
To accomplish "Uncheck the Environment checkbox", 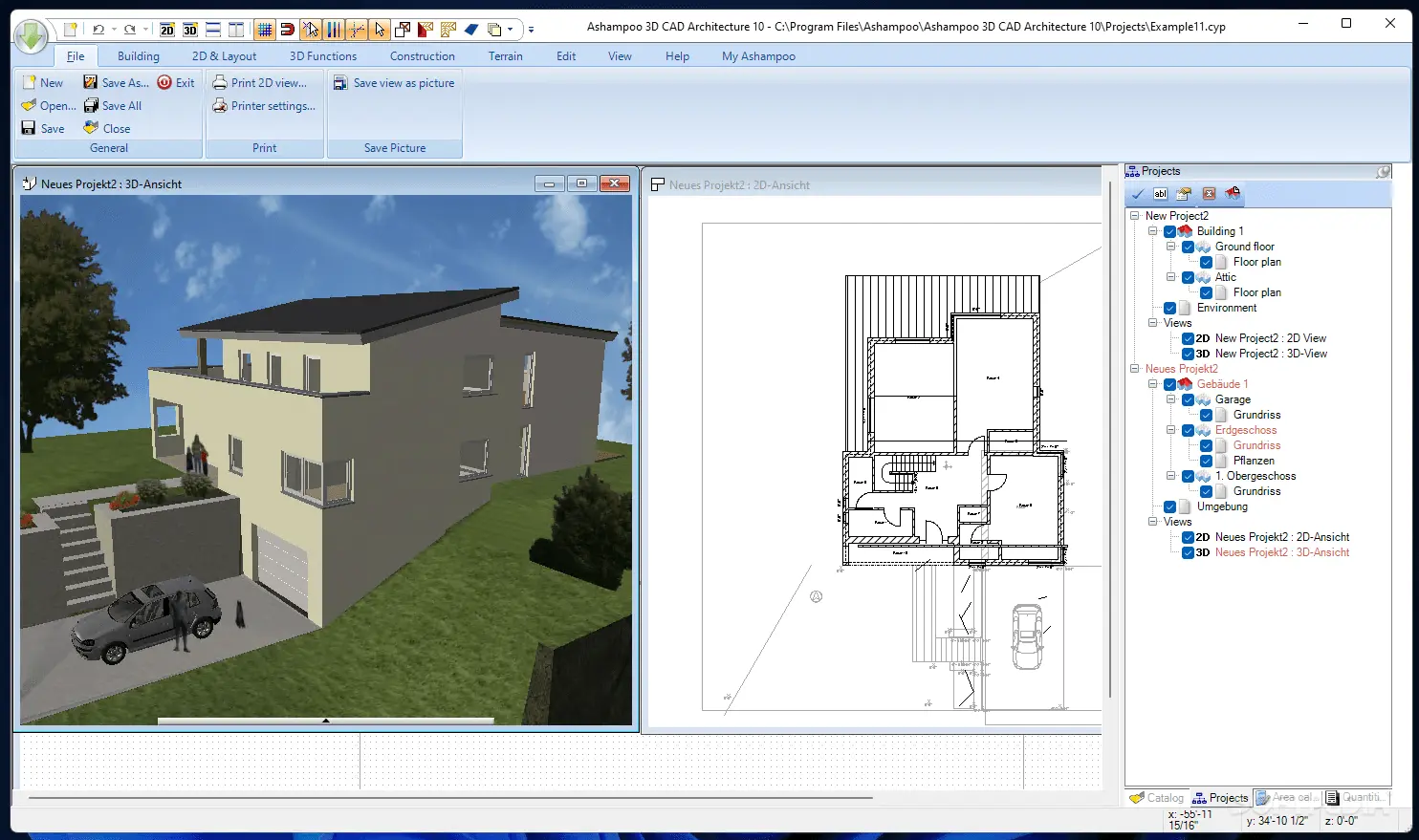I will 1169,308.
